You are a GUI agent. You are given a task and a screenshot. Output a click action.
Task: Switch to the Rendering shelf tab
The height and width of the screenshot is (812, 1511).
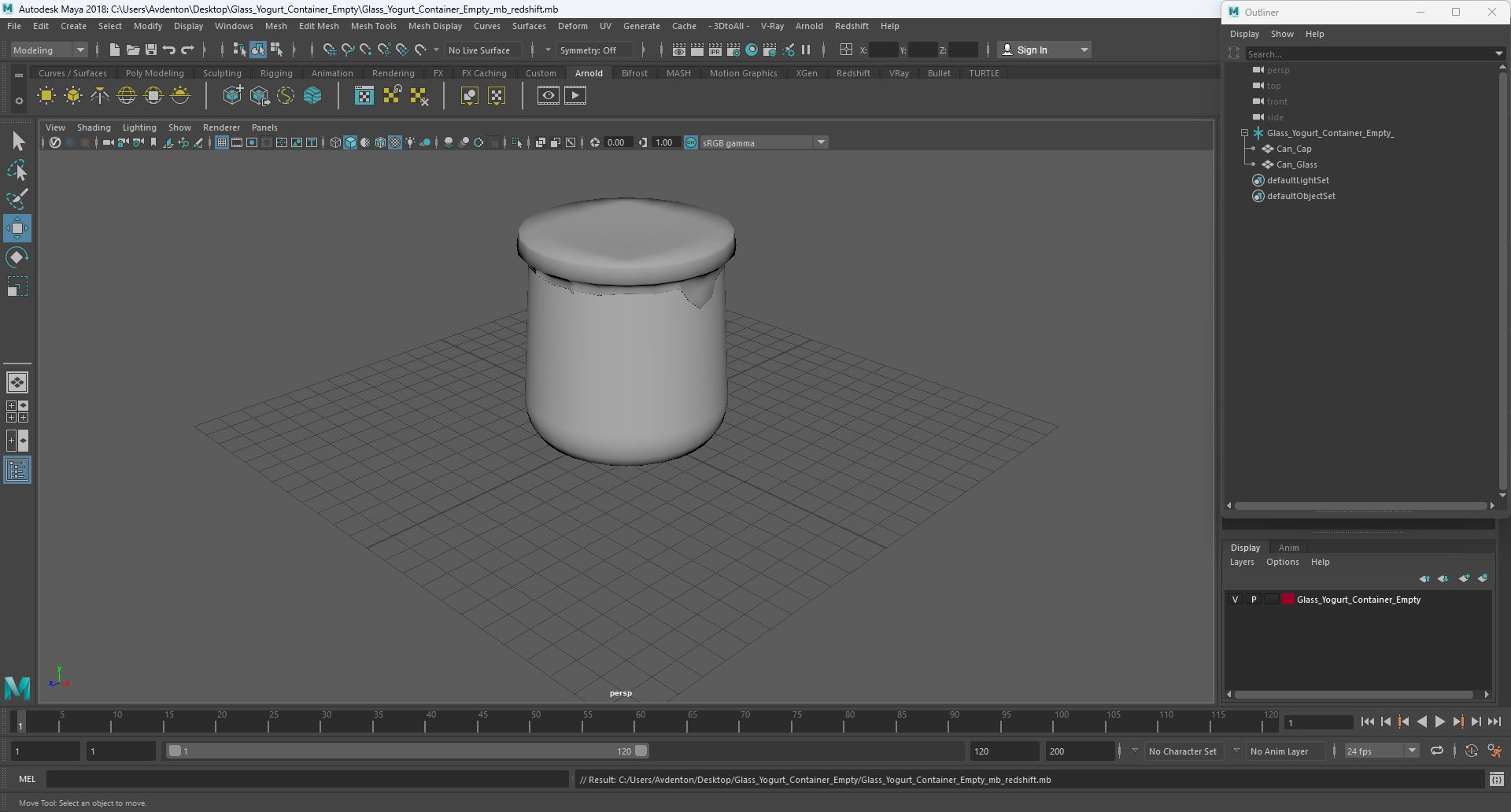coord(393,73)
